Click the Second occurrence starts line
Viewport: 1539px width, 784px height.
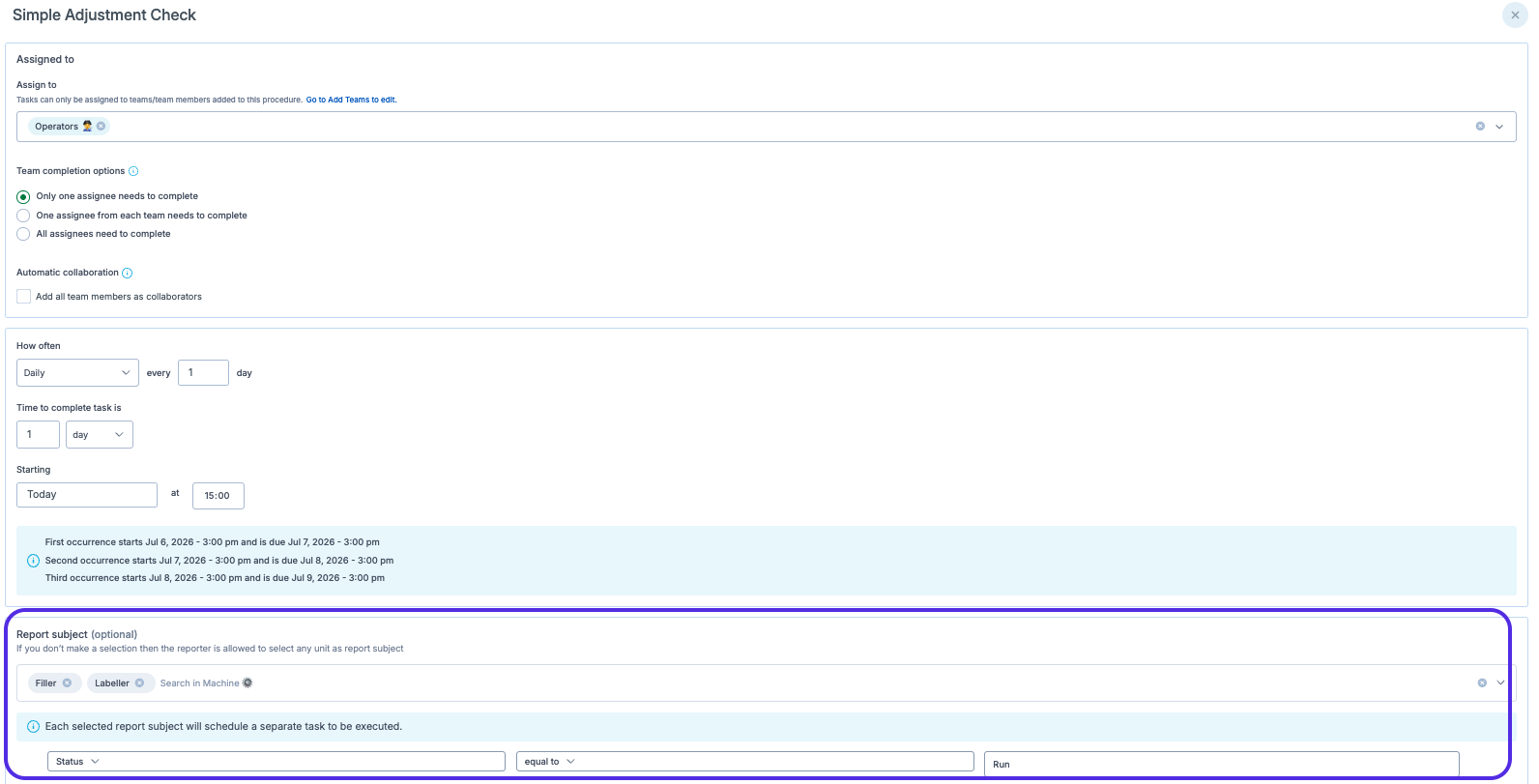tap(219, 561)
